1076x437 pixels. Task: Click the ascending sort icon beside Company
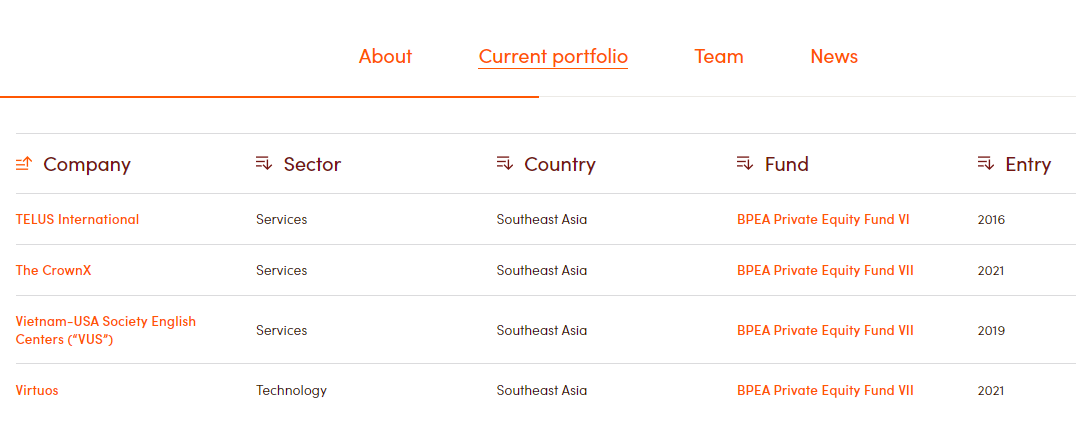point(24,163)
